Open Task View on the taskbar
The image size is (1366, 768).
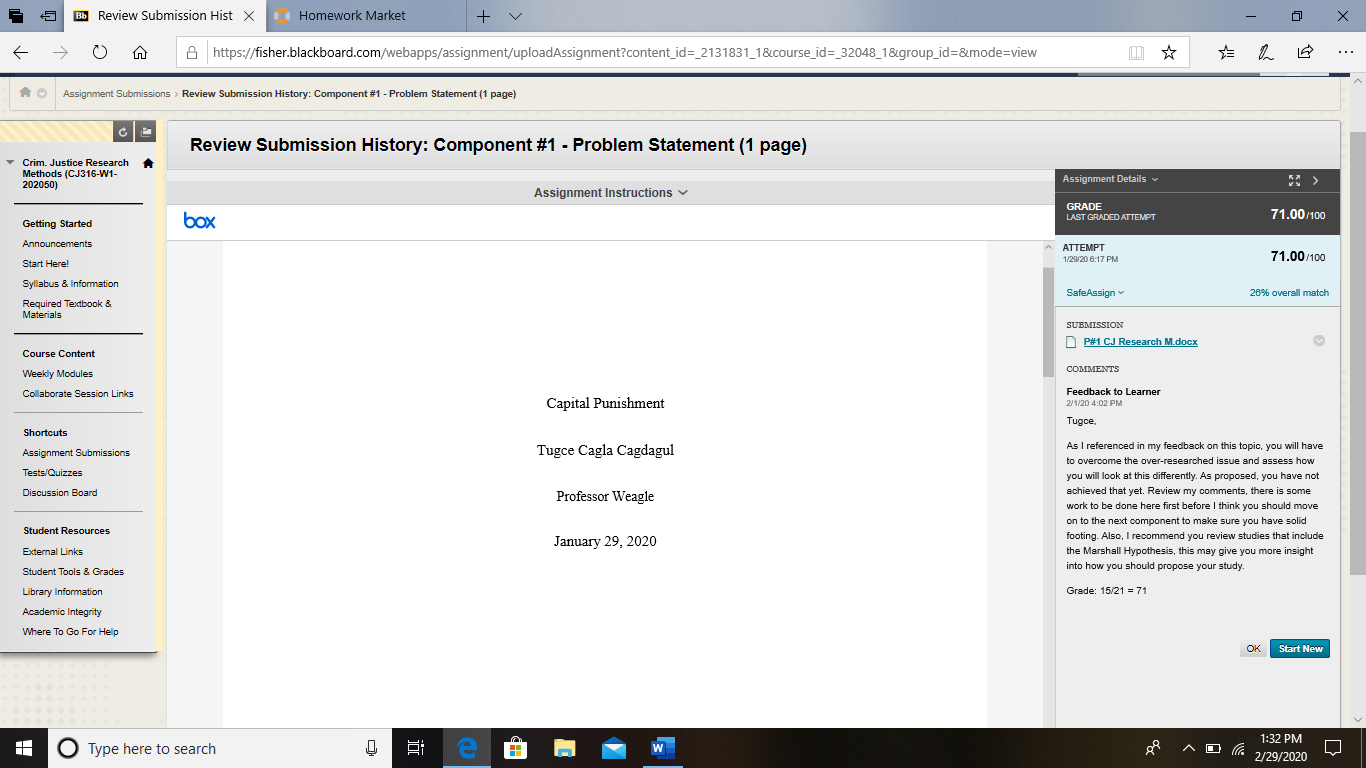point(417,748)
